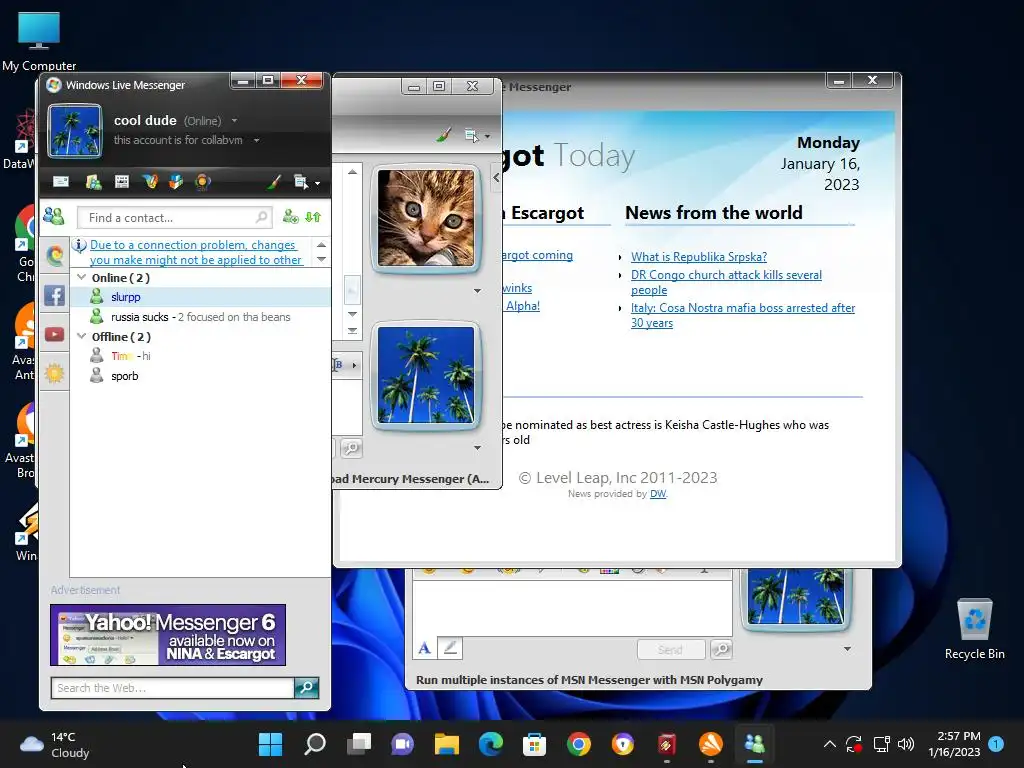Screen dimensions: 1024x768
Task: Open the sun weather sidebar tab
Action: tap(55, 374)
